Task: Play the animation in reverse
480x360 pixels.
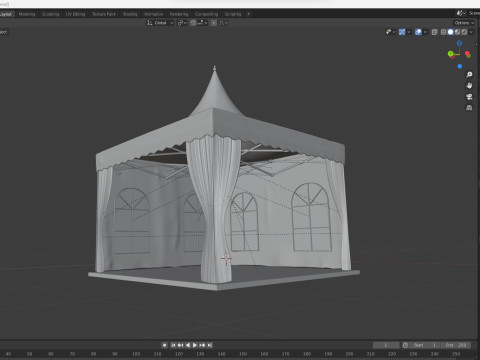Action: 188,345
